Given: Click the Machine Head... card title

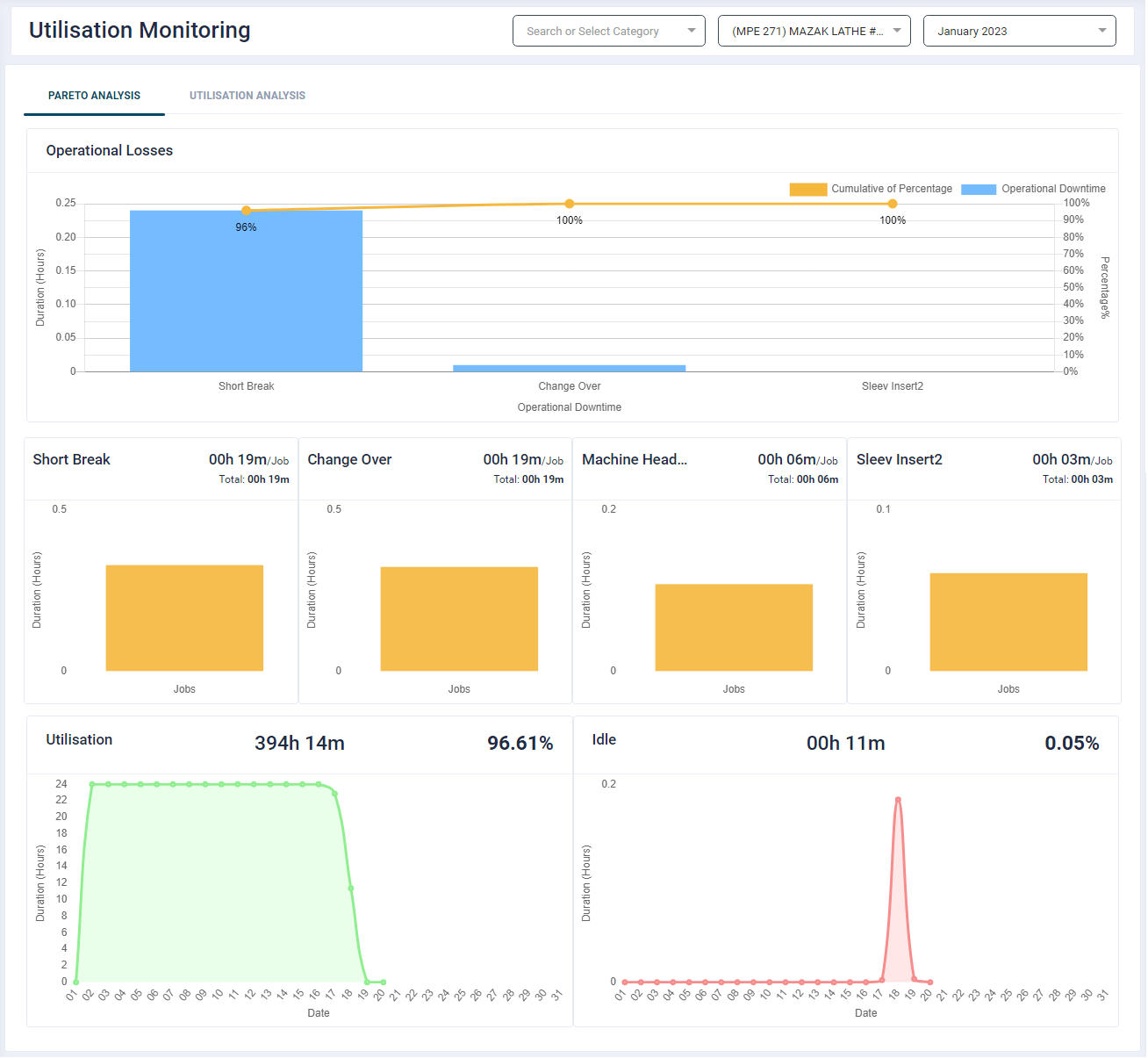Looking at the screenshot, I should 634,459.
